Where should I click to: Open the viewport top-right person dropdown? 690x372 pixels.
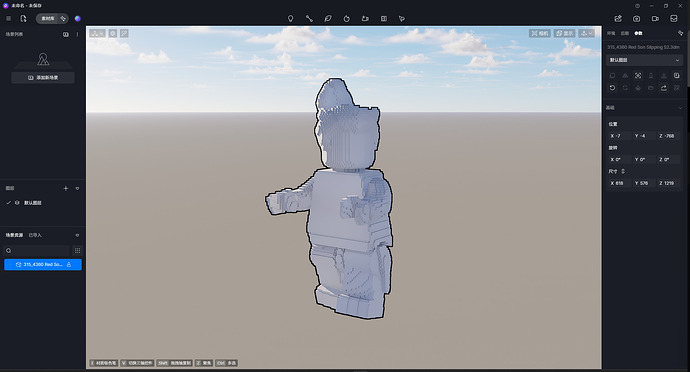click(x=587, y=33)
